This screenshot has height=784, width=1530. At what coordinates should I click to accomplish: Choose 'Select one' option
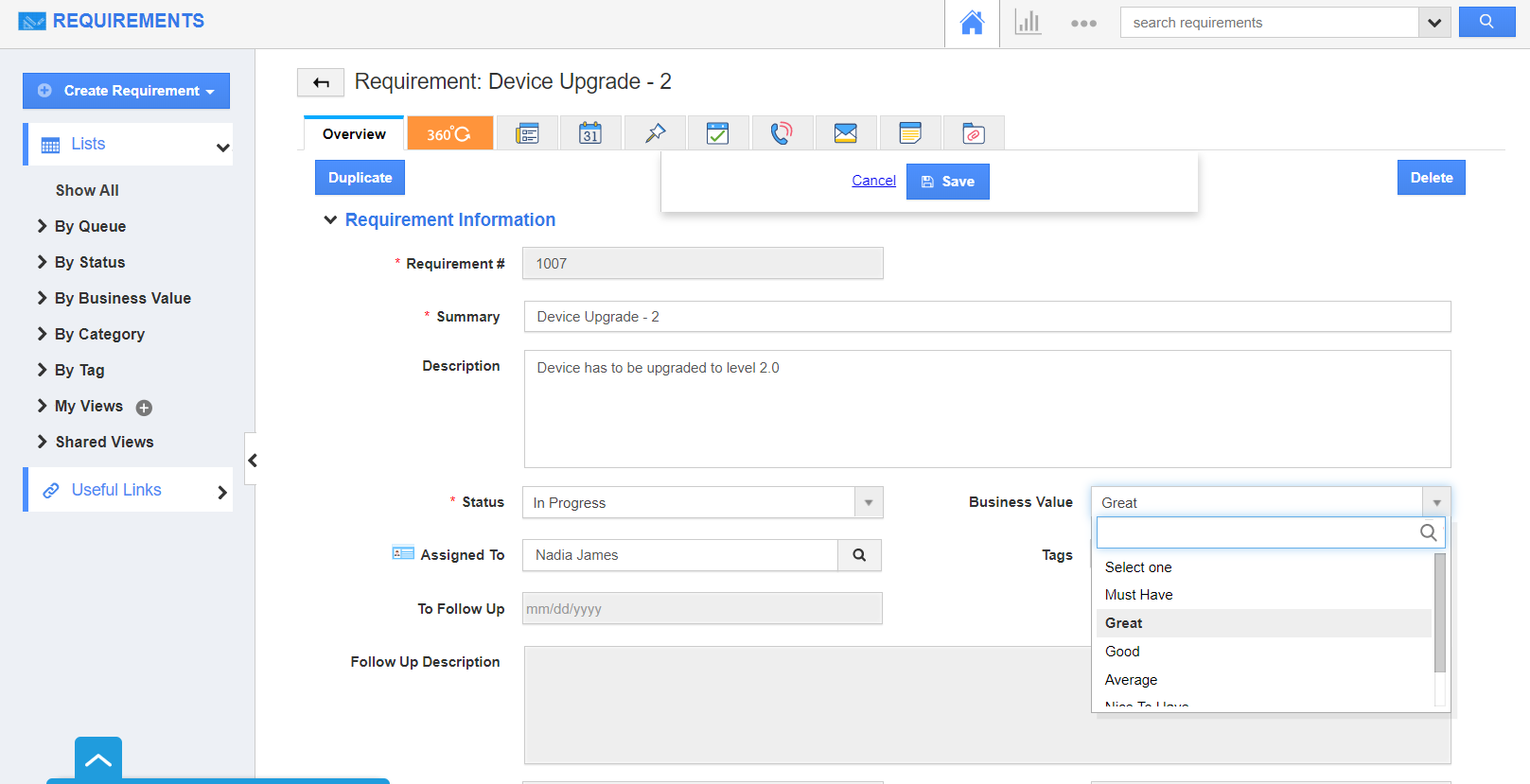coord(1264,567)
